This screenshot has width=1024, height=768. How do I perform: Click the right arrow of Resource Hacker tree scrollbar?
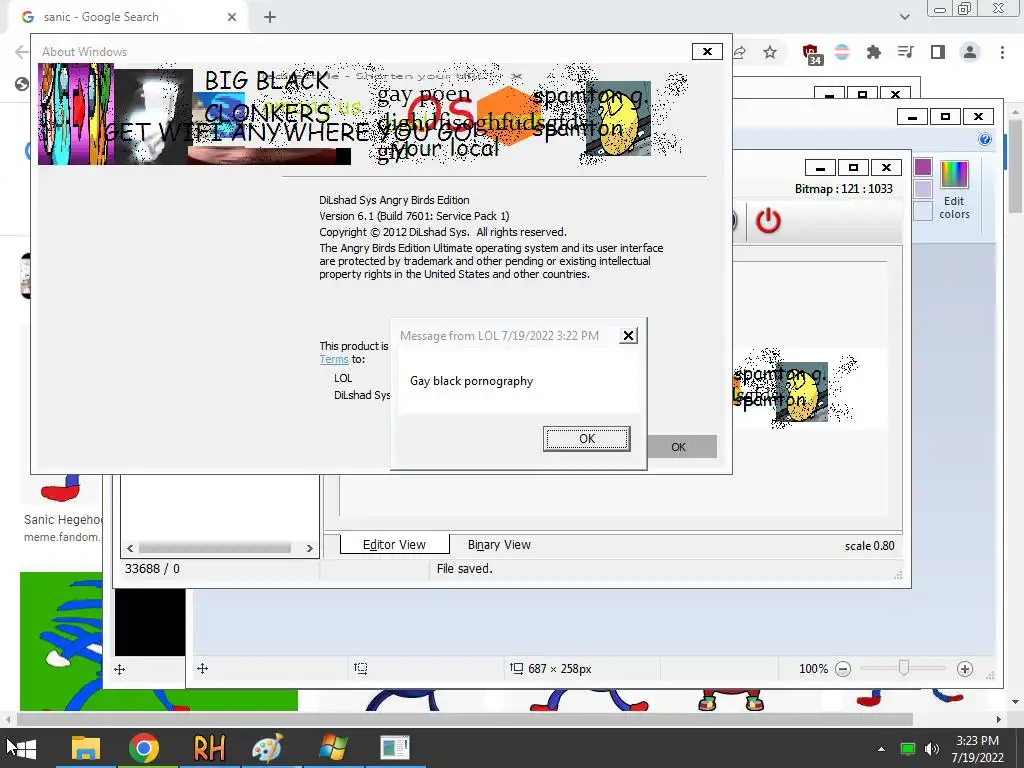310,548
